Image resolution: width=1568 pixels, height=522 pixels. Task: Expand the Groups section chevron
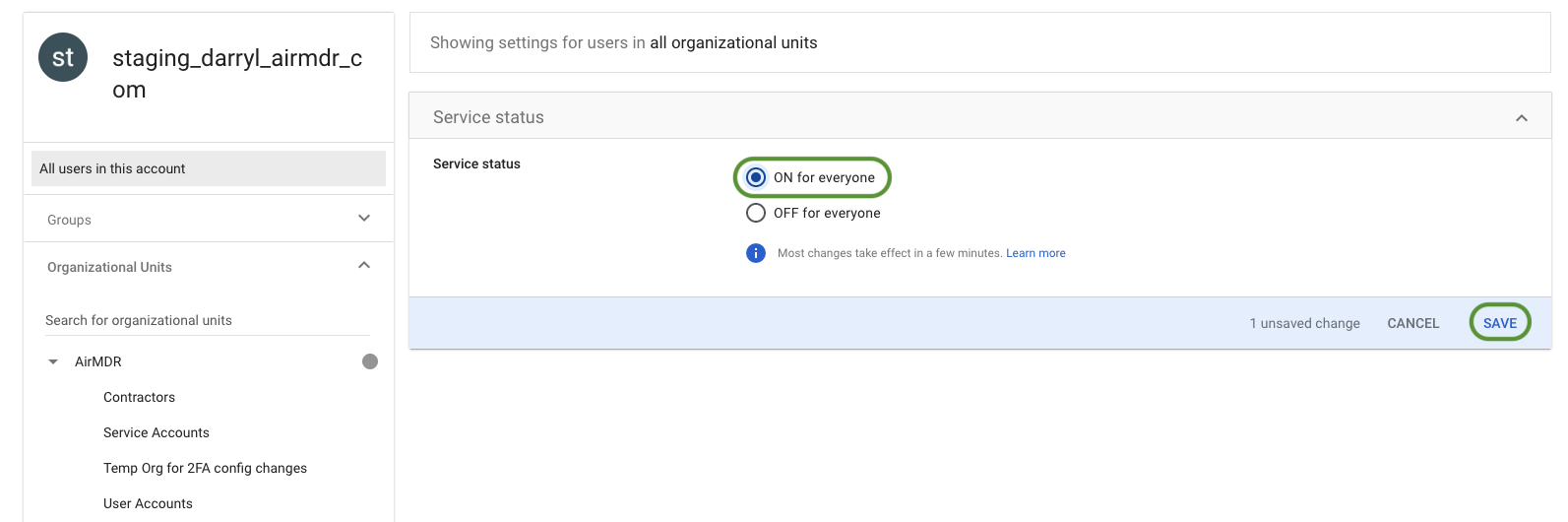[x=364, y=219]
